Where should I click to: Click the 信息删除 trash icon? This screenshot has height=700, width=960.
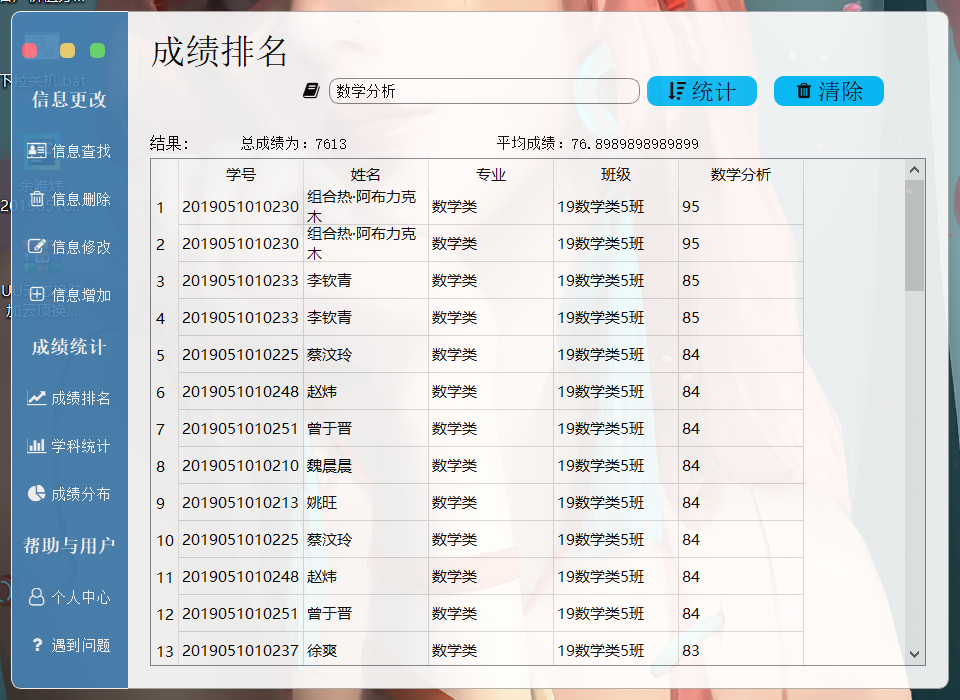pos(37,198)
